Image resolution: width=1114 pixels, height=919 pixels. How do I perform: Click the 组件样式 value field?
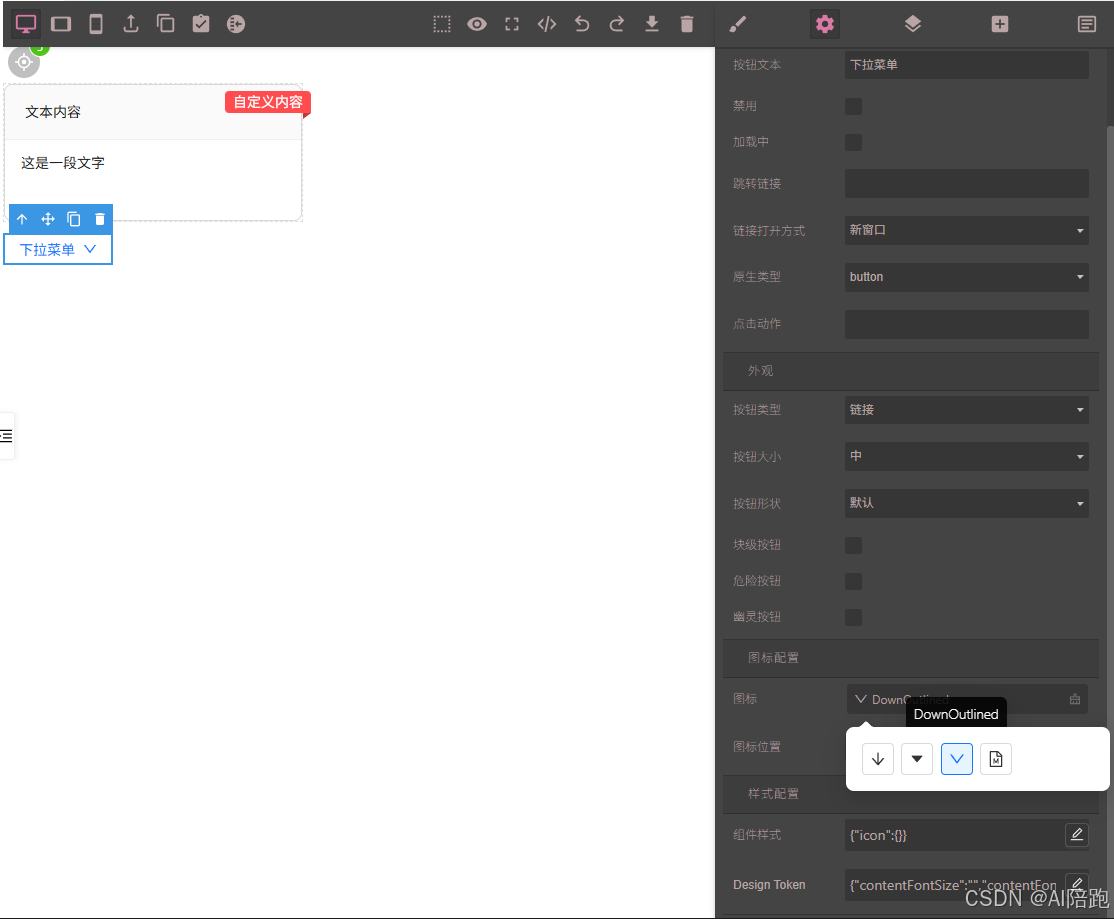click(953, 835)
